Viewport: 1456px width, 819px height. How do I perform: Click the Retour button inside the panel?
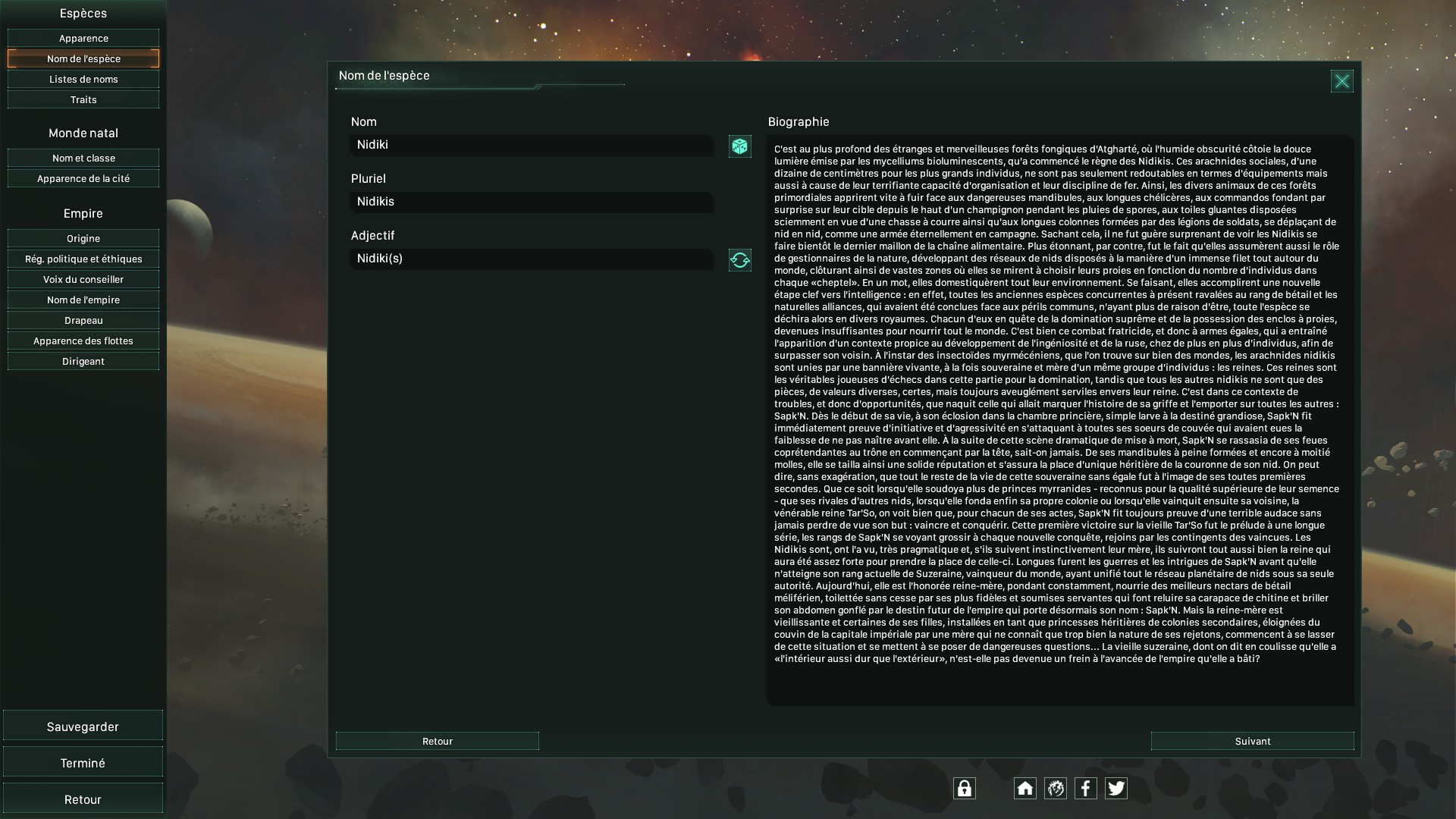point(437,741)
